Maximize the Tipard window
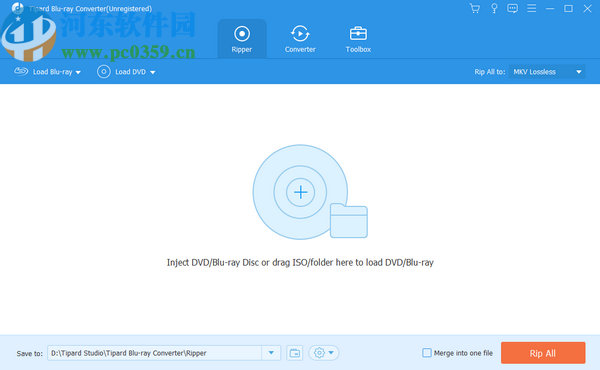Screen dimensions: 600x370 click(x=569, y=8)
